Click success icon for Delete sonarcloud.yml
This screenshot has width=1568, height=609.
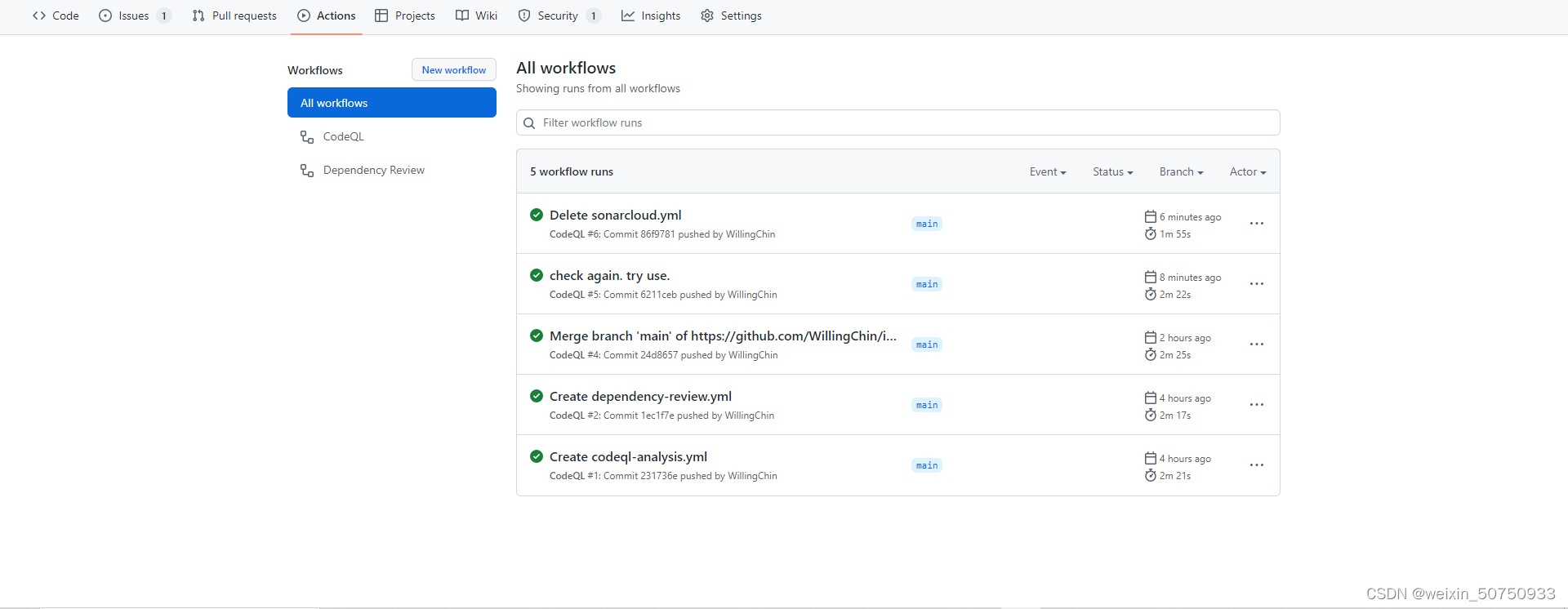[537, 215]
